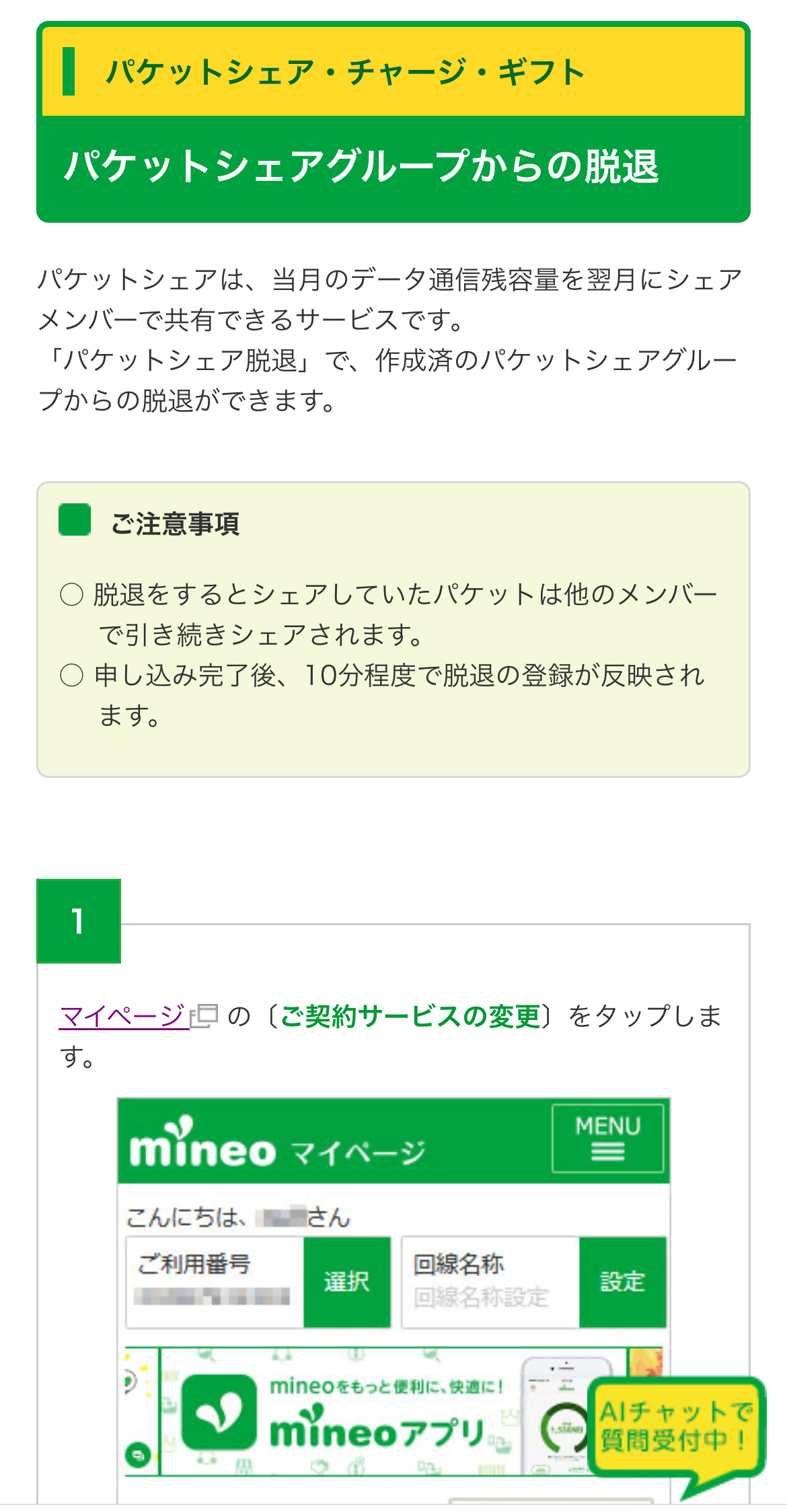
Task: Open the マイページ hyperlink
Action: 122,1015
